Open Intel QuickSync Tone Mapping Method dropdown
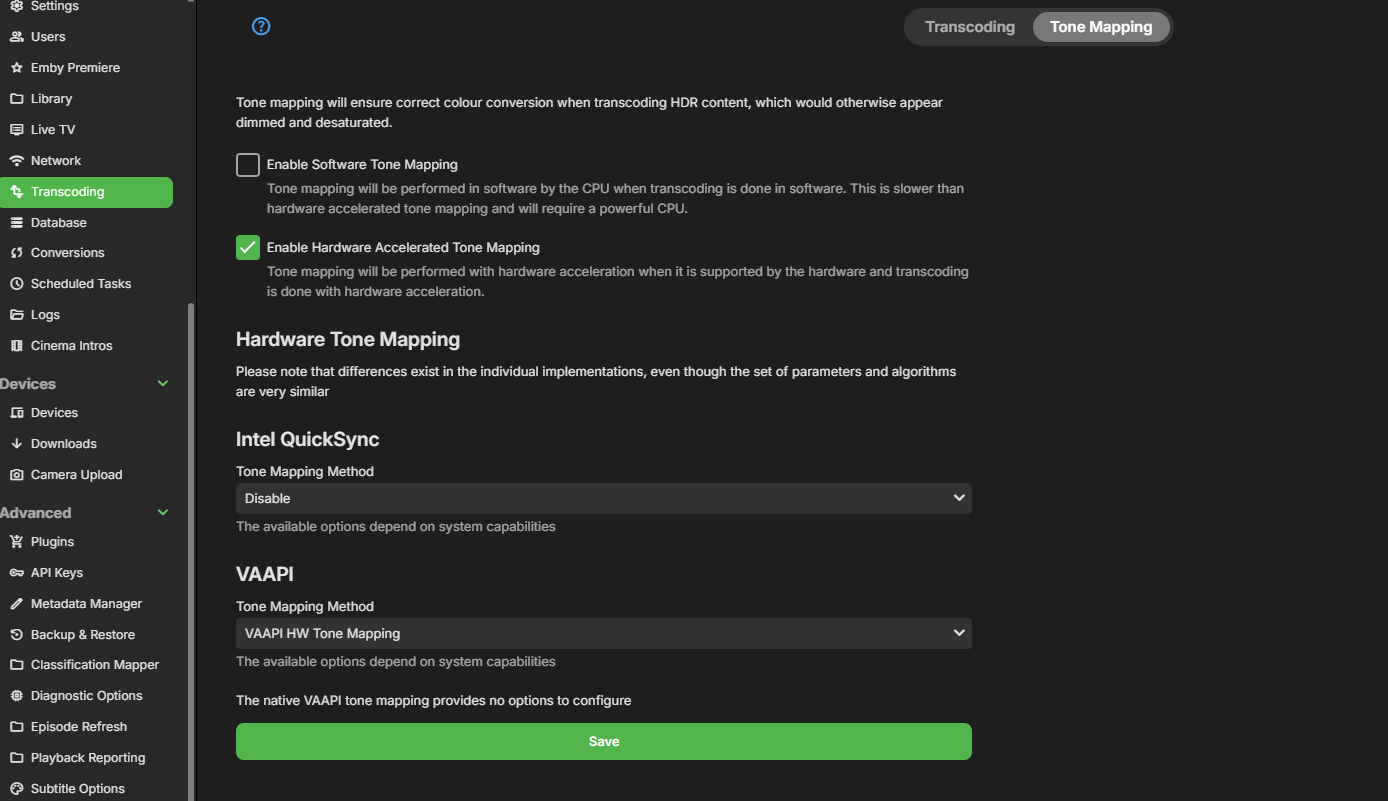 603,498
